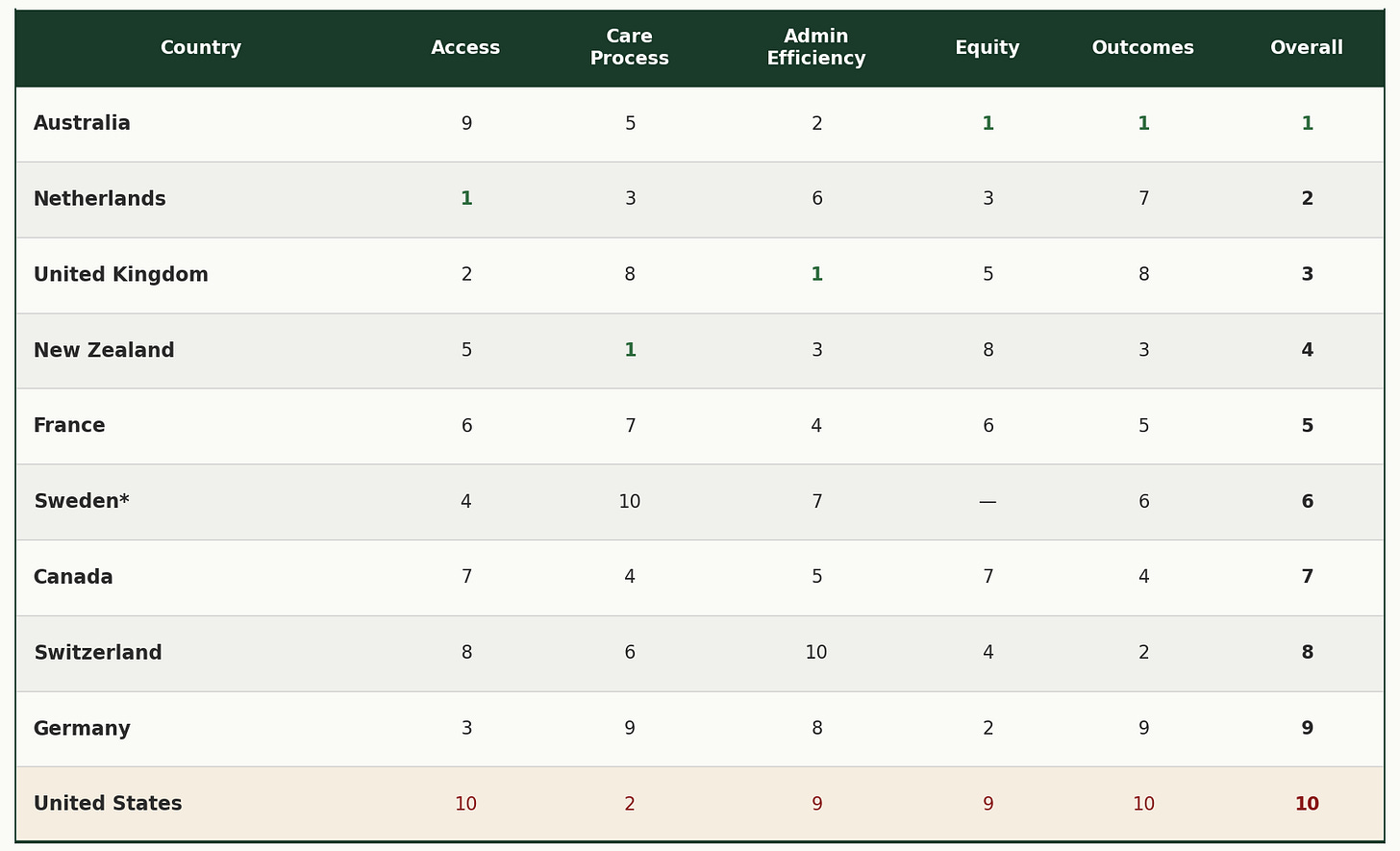Image resolution: width=1400 pixels, height=851 pixels.
Task: Select the Overall column header
Action: tap(1307, 48)
